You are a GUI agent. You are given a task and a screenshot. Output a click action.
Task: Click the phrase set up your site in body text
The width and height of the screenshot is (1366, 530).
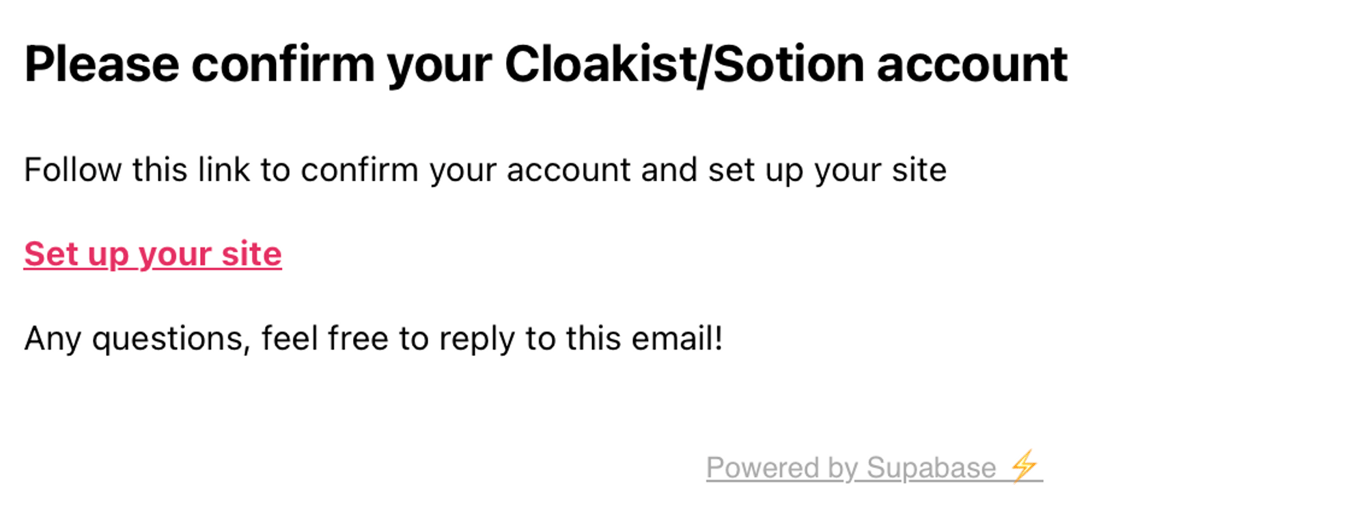click(827, 171)
